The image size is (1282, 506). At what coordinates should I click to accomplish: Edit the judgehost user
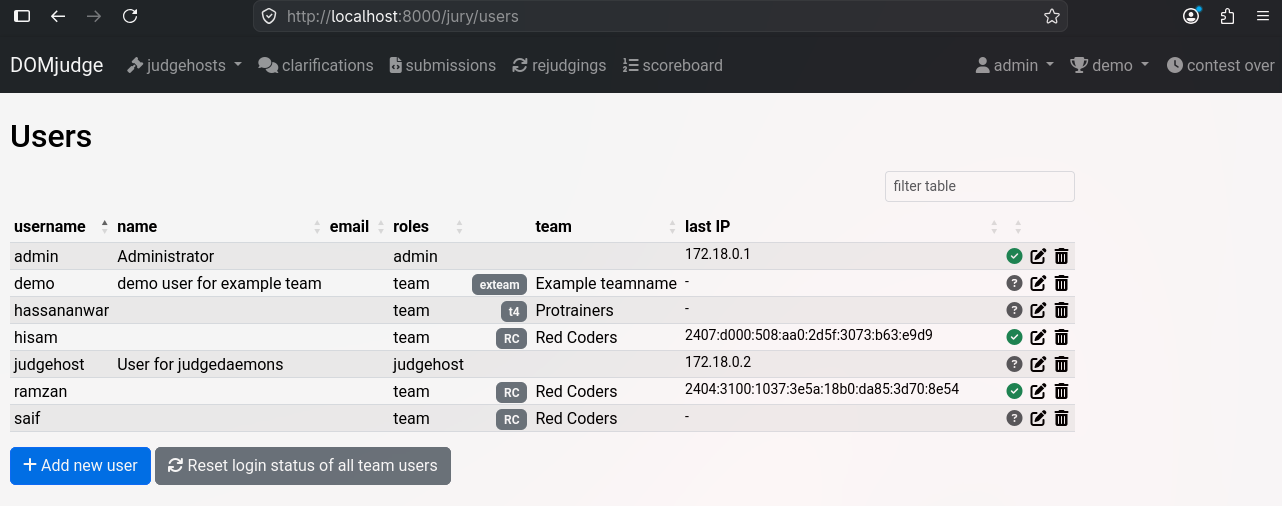pyautogui.click(x=1038, y=364)
